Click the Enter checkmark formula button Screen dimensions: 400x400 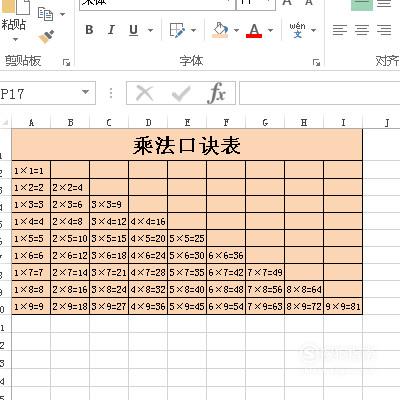tap(181, 94)
